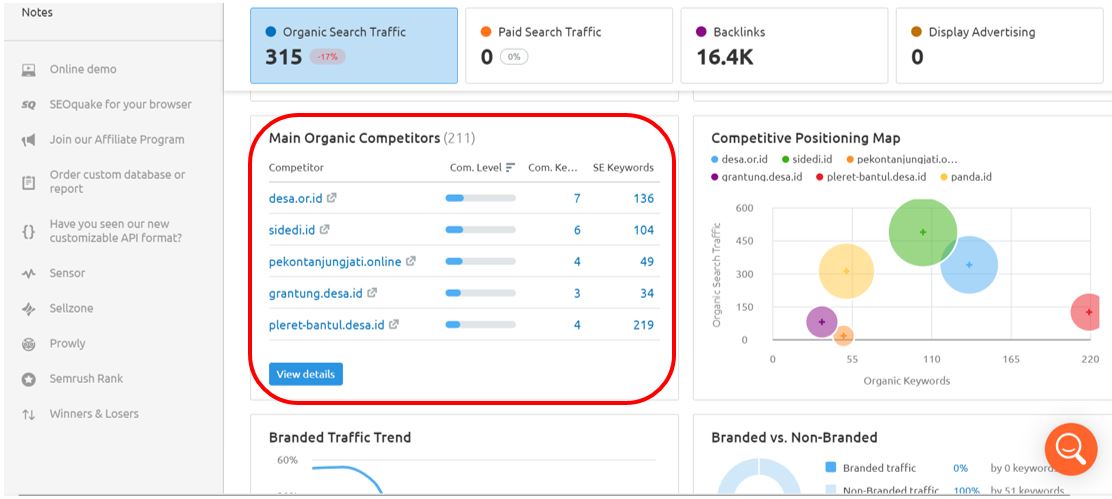Open the sidedi.id competitor link
This screenshot has height=499, width=1112.
tap(292, 230)
